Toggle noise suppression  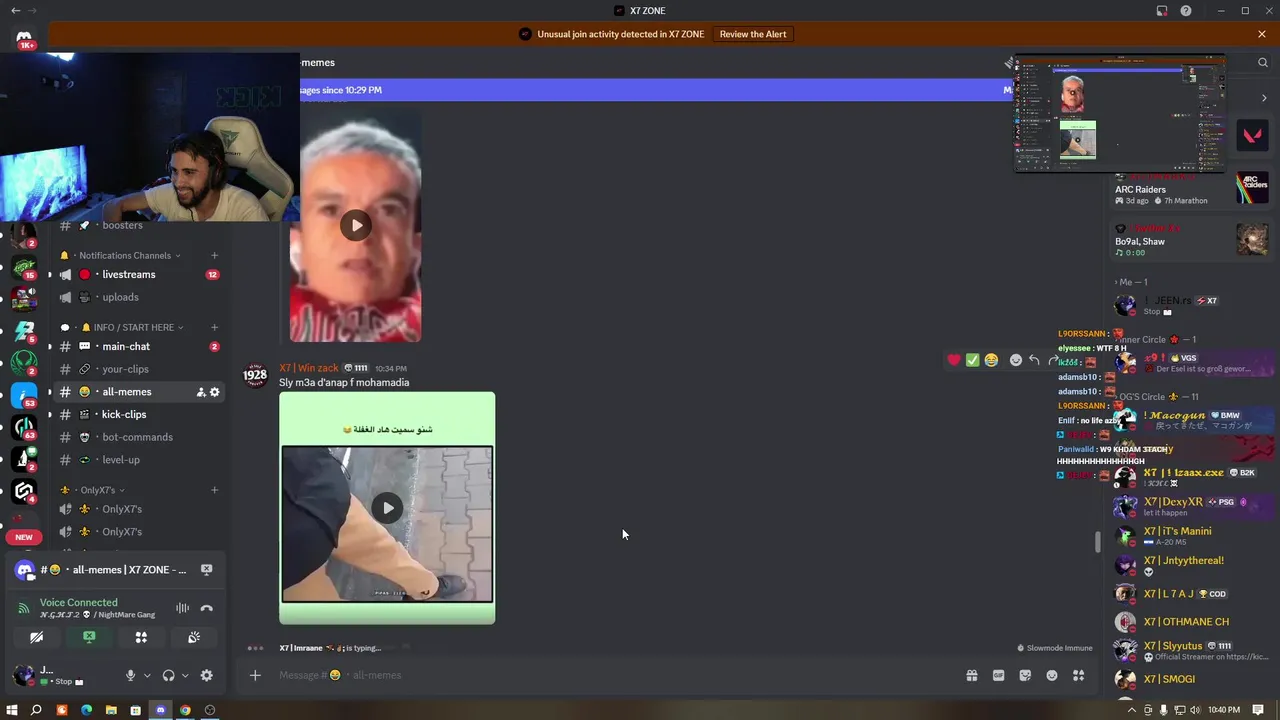tap(182, 608)
